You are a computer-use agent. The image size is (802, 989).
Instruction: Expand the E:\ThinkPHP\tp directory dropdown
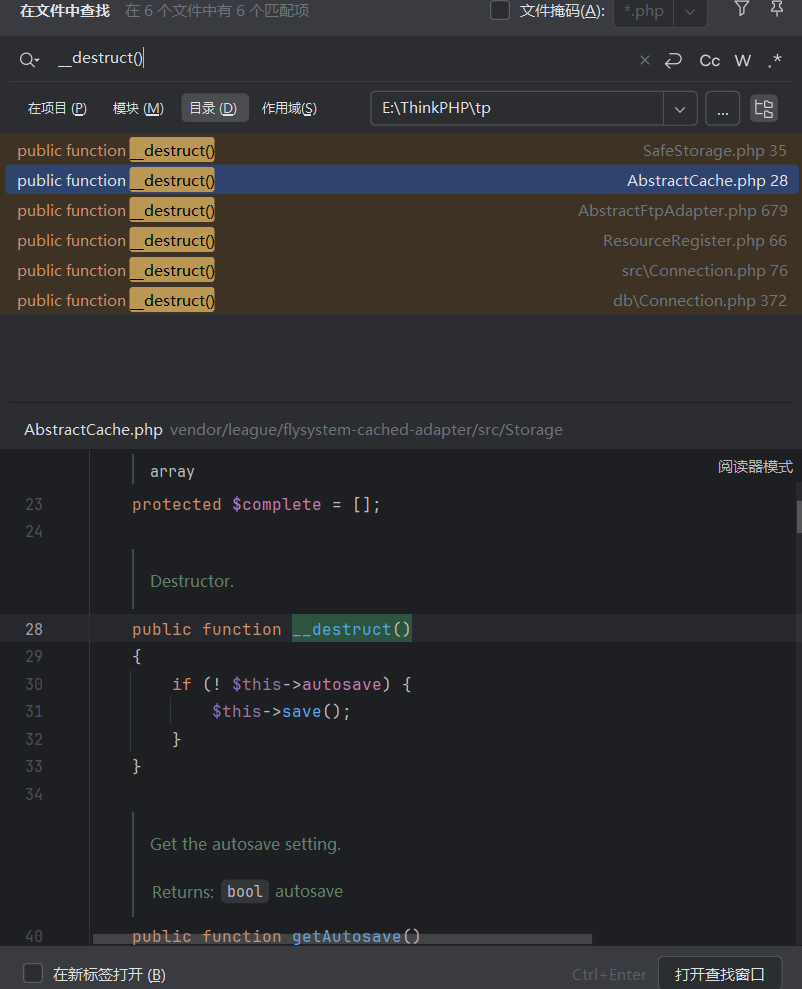point(680,108)
